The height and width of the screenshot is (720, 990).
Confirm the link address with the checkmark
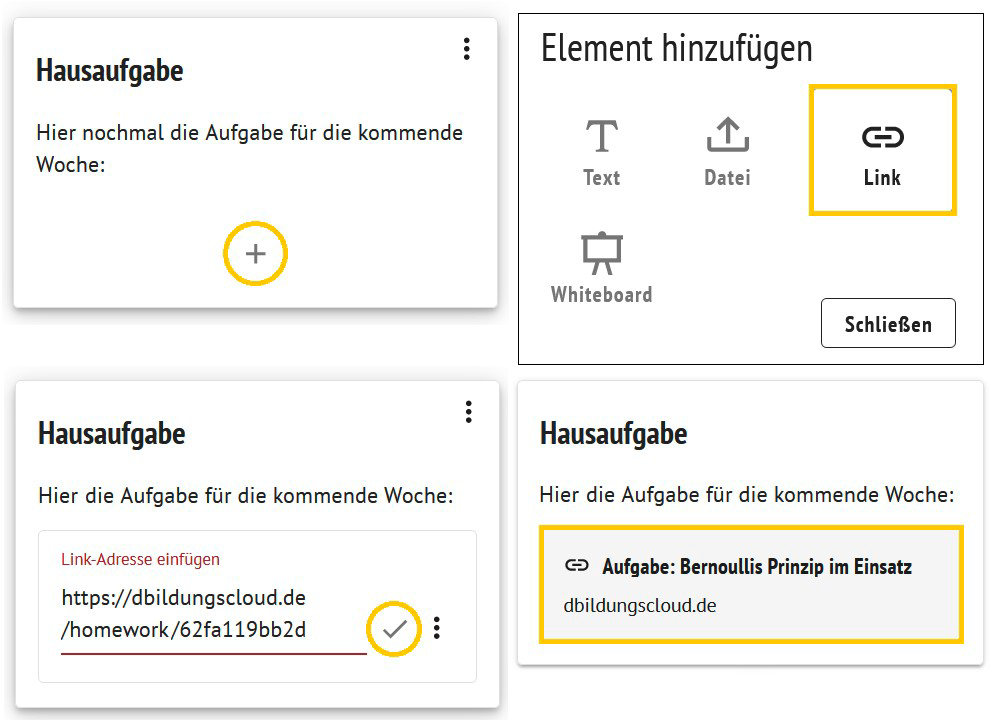395,628
